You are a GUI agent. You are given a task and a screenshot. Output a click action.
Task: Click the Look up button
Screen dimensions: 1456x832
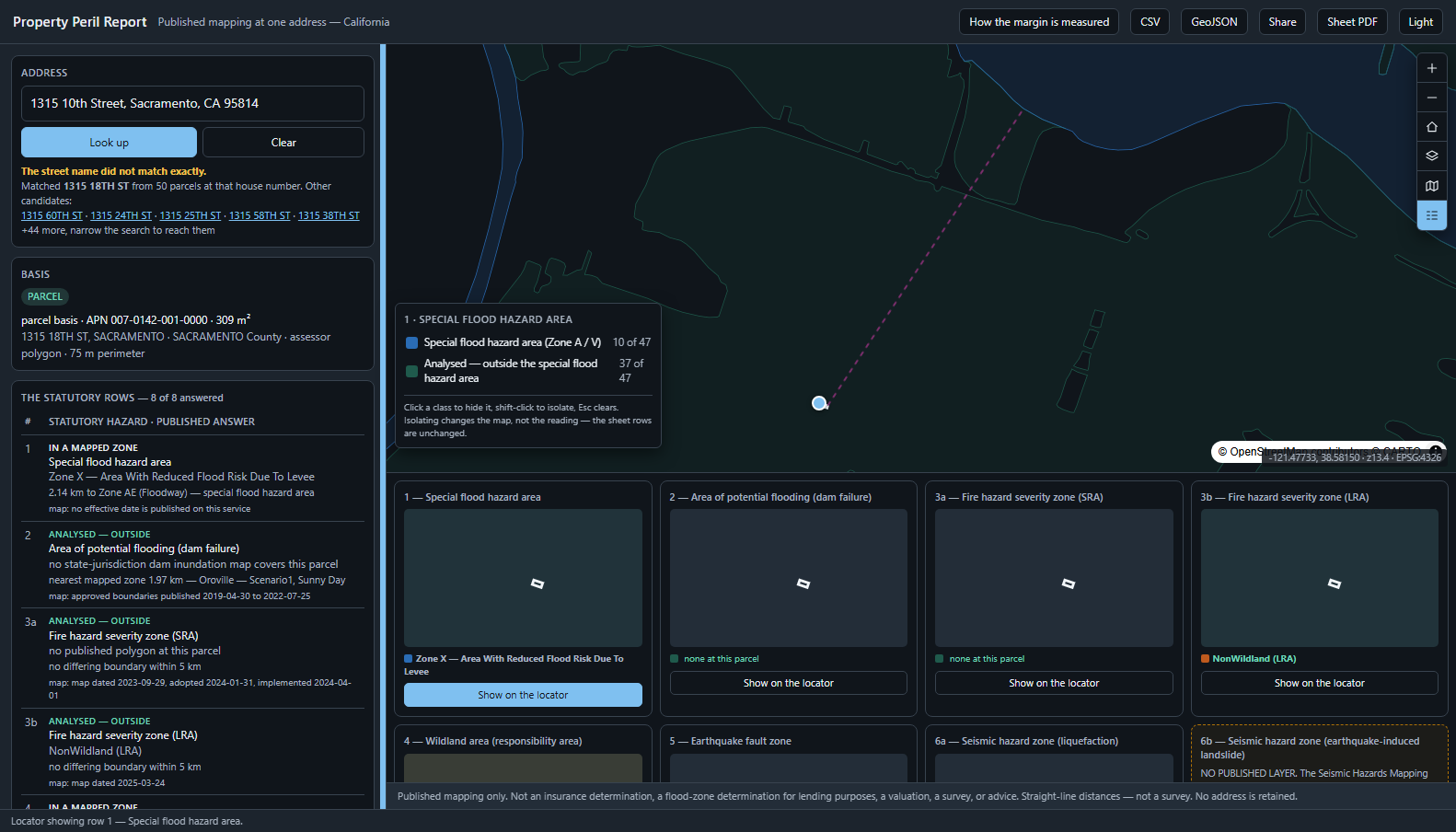(x=109, y=143)
